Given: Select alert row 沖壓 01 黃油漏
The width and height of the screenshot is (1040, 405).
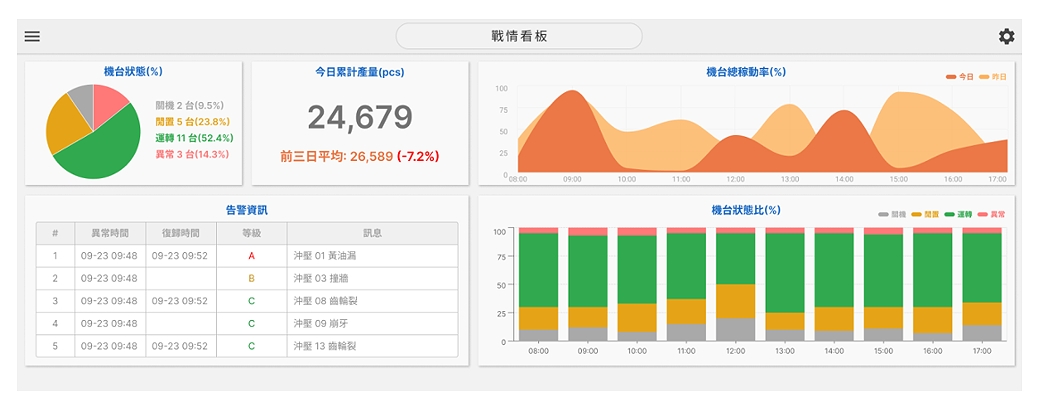Looking at the screenshot, I should (x=247, y=256).
